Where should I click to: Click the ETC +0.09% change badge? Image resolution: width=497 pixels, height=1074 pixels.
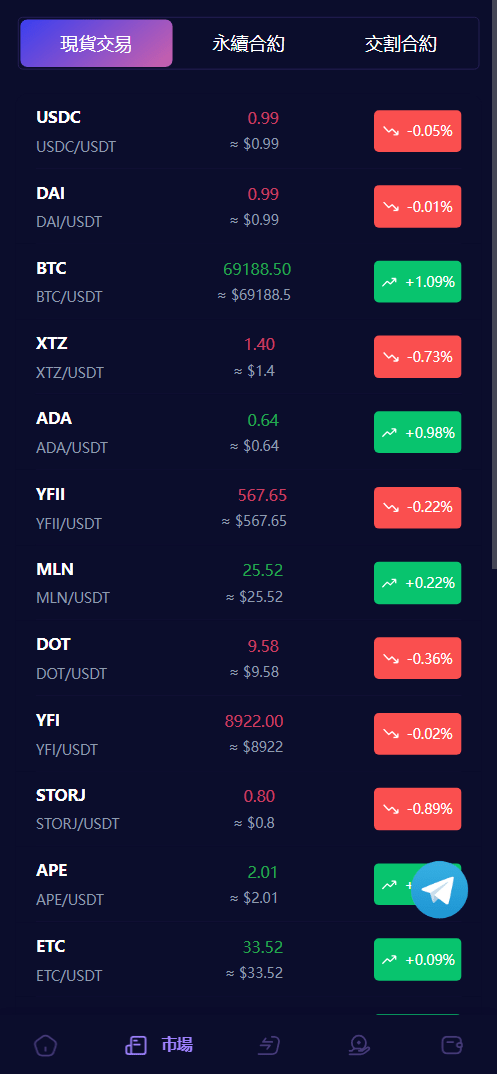(418, 959)
